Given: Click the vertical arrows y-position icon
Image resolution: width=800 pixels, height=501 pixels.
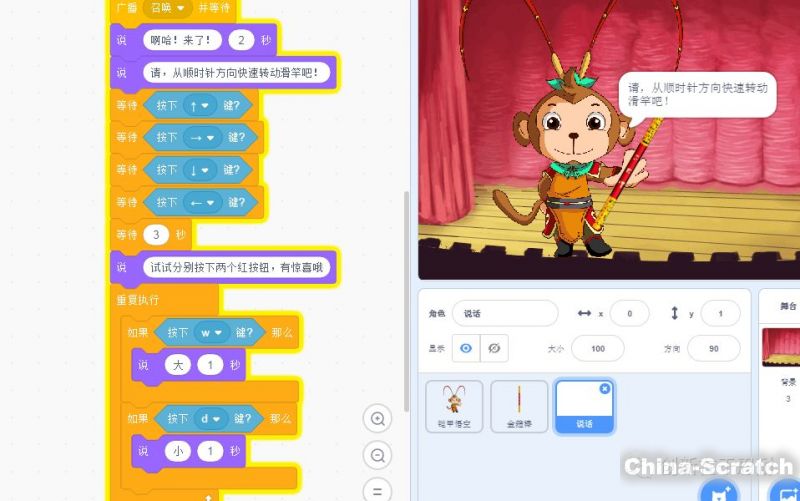Looking at the screenshot, I should click(674, 313).
